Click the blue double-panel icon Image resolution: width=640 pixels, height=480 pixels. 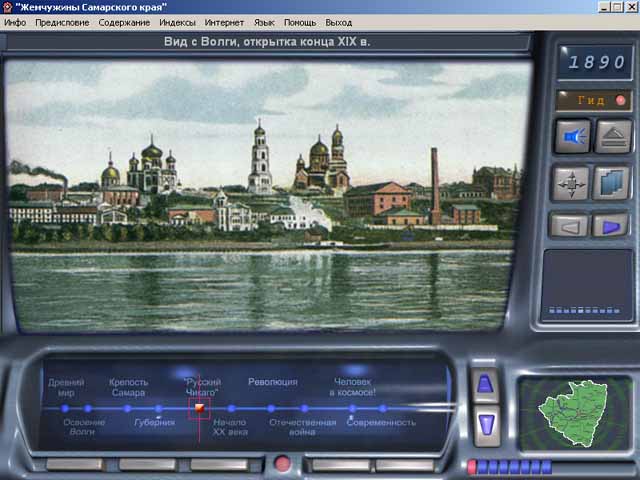pos(611,183)
